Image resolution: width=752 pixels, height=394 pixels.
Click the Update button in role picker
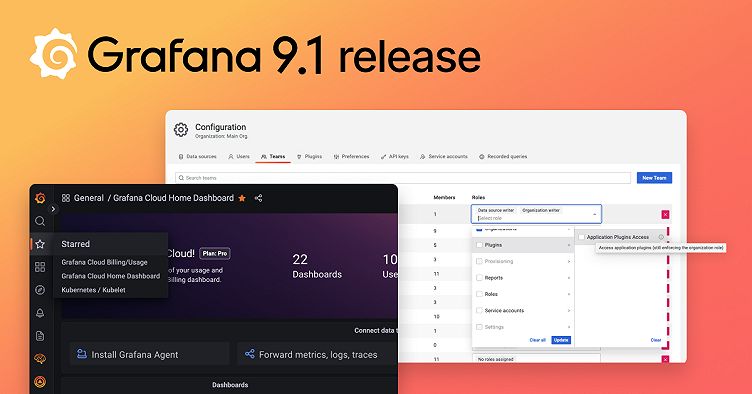coord(561,340)
